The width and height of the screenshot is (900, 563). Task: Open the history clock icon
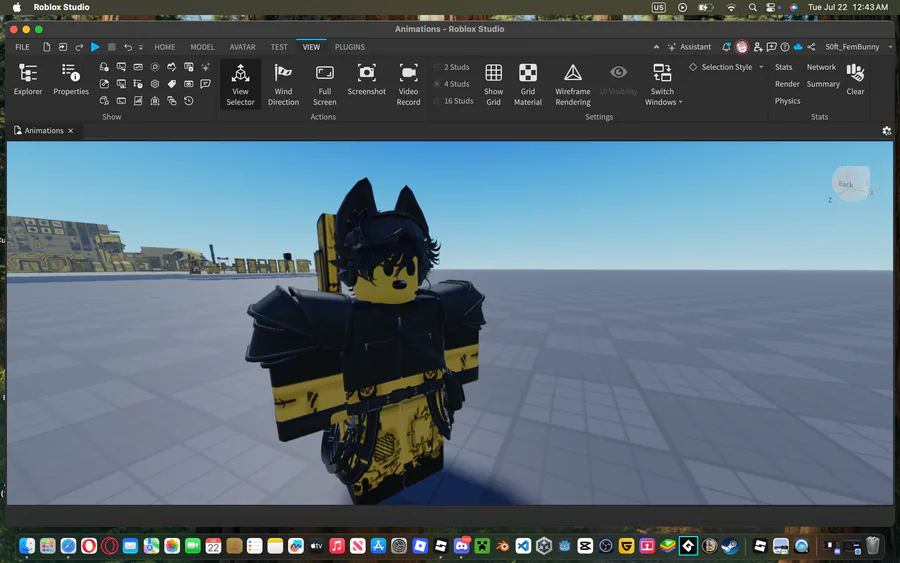tap(188, 101)
